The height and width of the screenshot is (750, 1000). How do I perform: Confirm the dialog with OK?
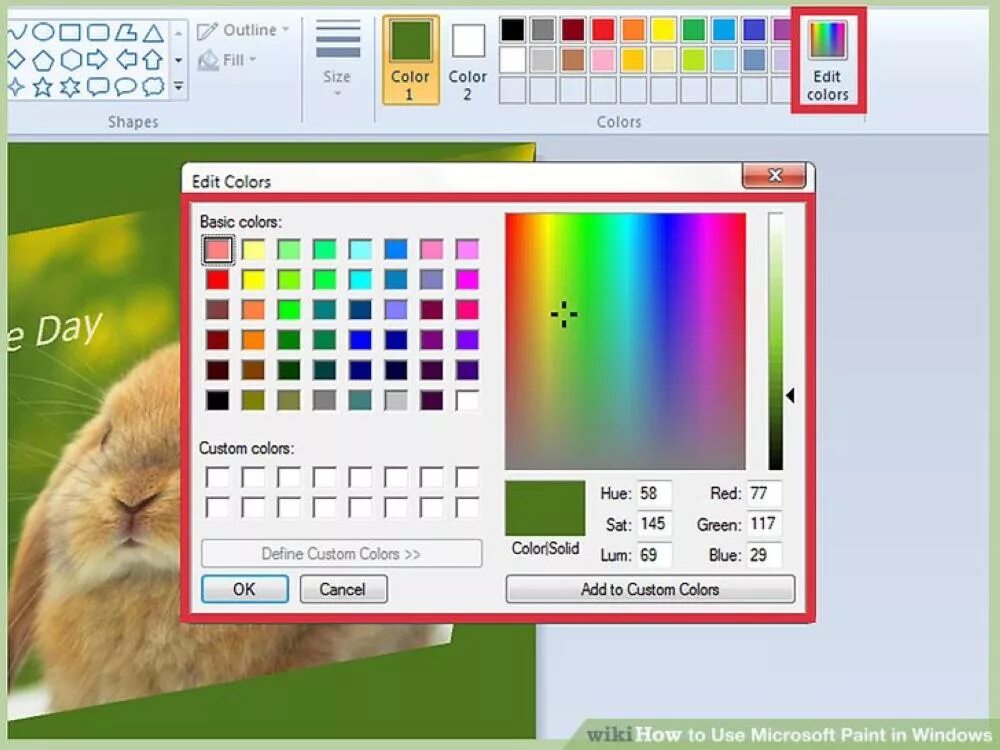pos(245,589)
